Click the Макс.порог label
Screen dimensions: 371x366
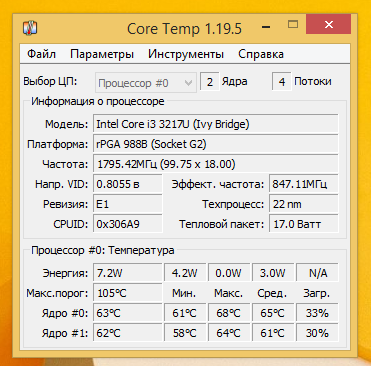[x=57, y=294]
